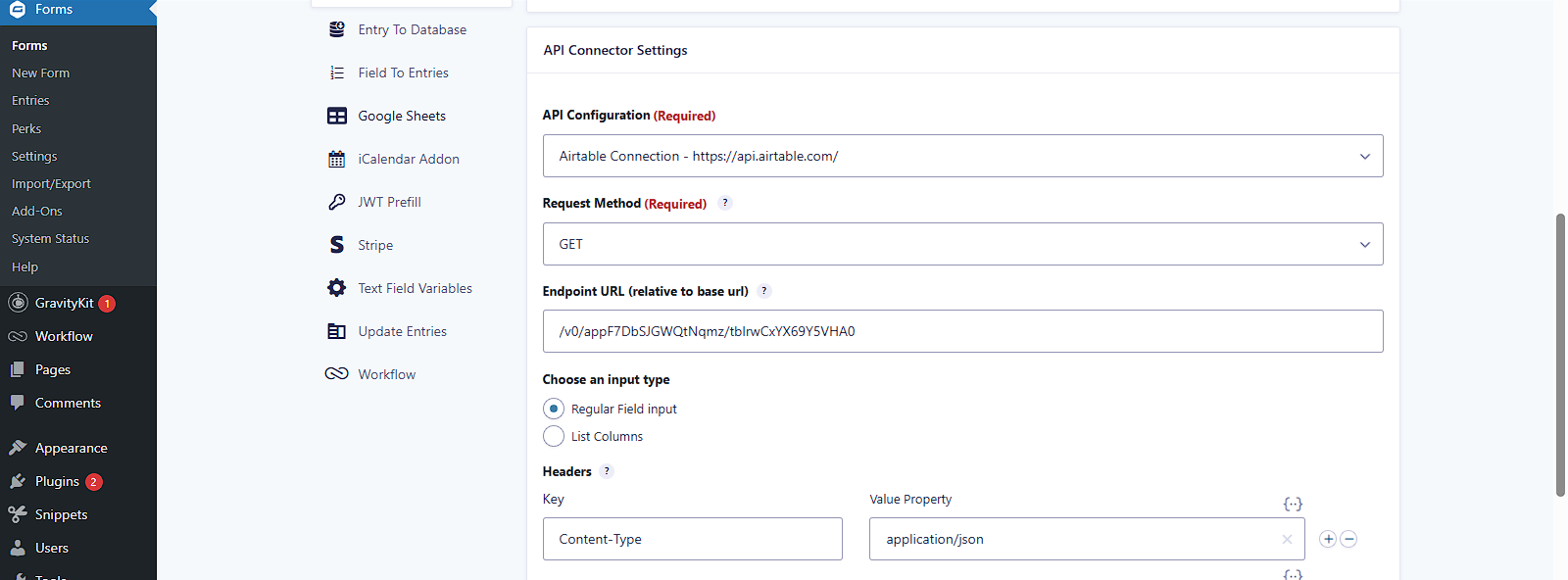Click the Text Field Variables gear icon
This screenshot has width=1568, height=580.
pyautogui.click(x=336, y=288)
